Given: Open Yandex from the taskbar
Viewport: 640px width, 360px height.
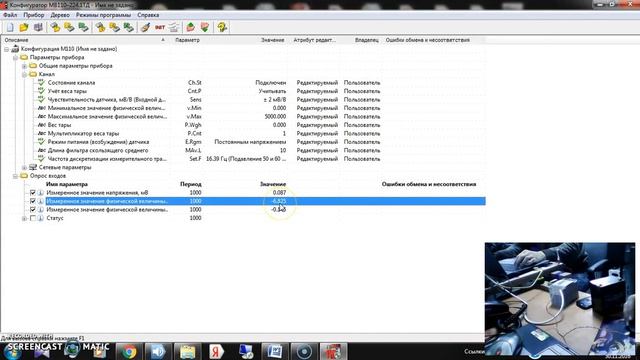Looking at the screenshot, I should 216,351.
